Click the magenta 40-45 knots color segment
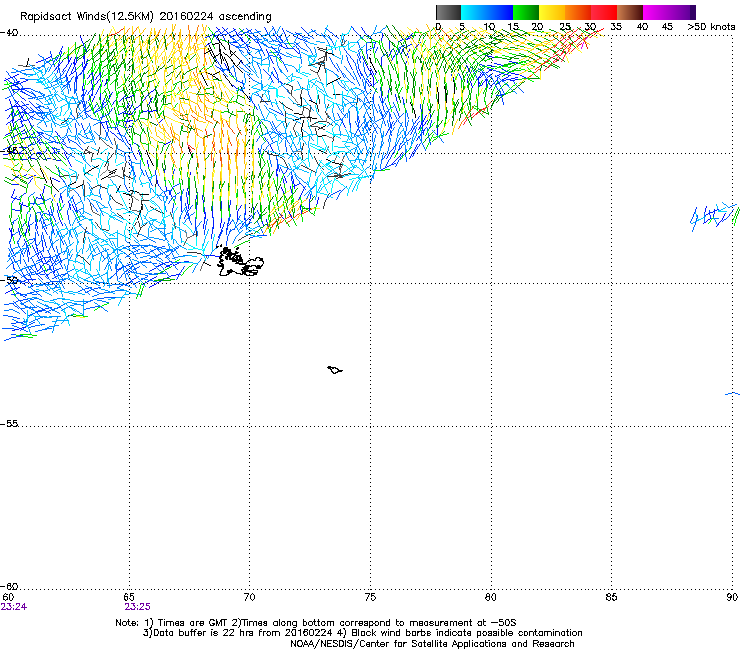Image resolution: width=740 pixels, height=650 pixels. (656, 12)
